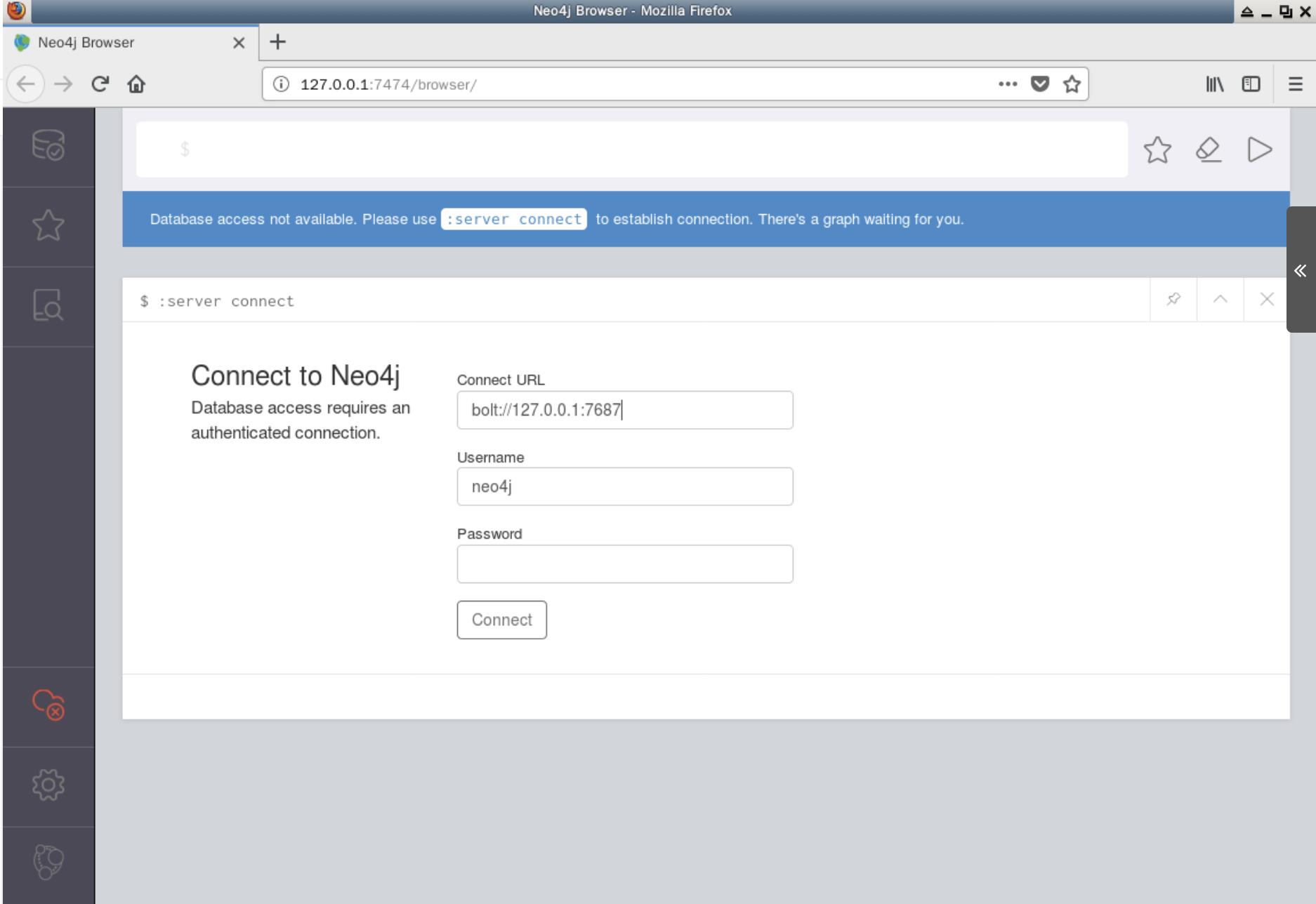Open the Favorites star sidebar panel
Image resolution: width=1316 pixels, height=904 pixels.
coord(48,225)
